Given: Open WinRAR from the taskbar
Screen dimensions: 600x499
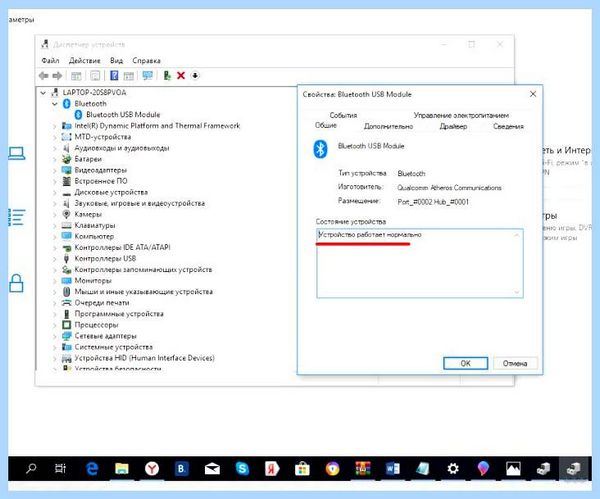Looking at the screenshot, I should pyautogui.click(x=362, y=468).
